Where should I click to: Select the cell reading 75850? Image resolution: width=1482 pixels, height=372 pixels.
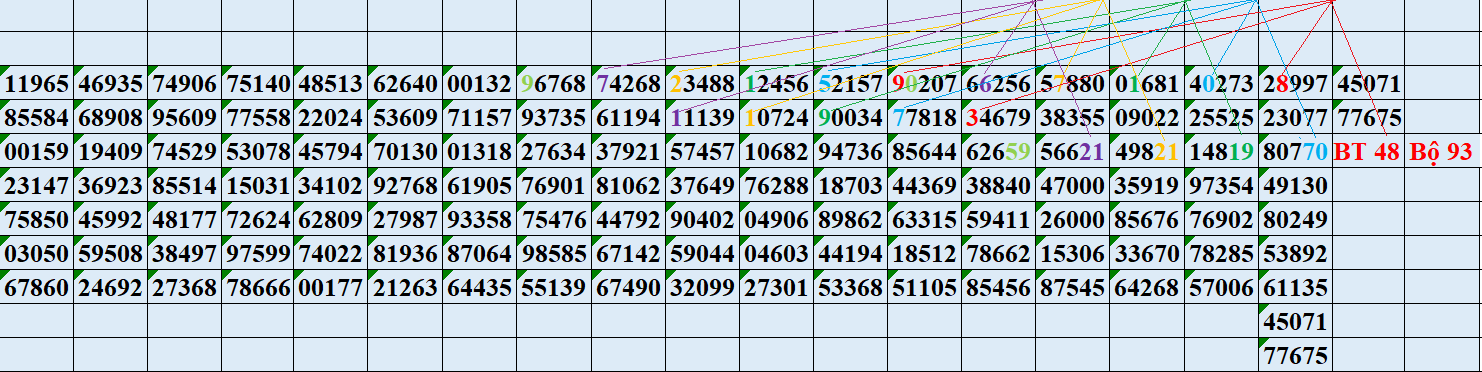37,220
